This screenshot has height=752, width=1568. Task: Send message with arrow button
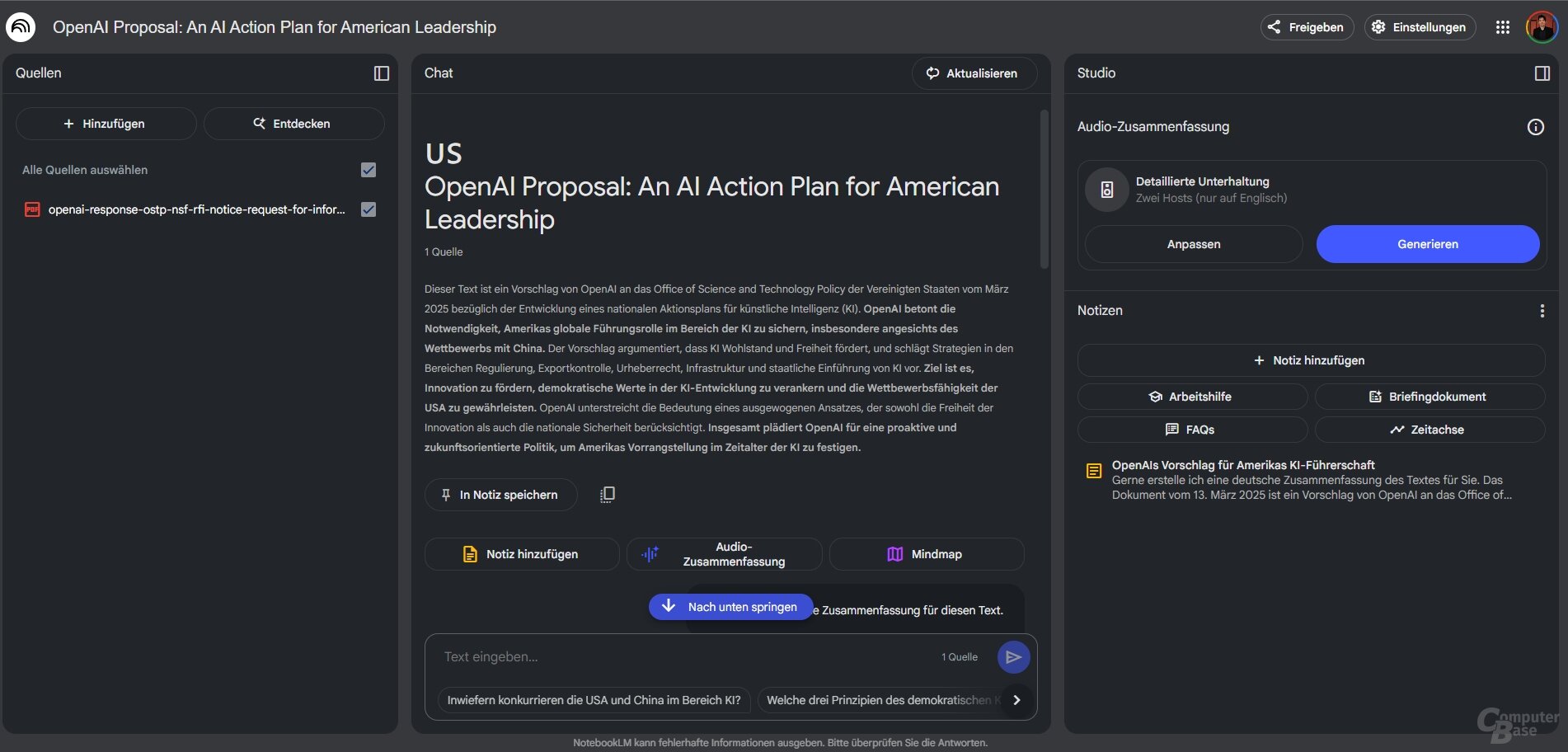(1013, 657)
